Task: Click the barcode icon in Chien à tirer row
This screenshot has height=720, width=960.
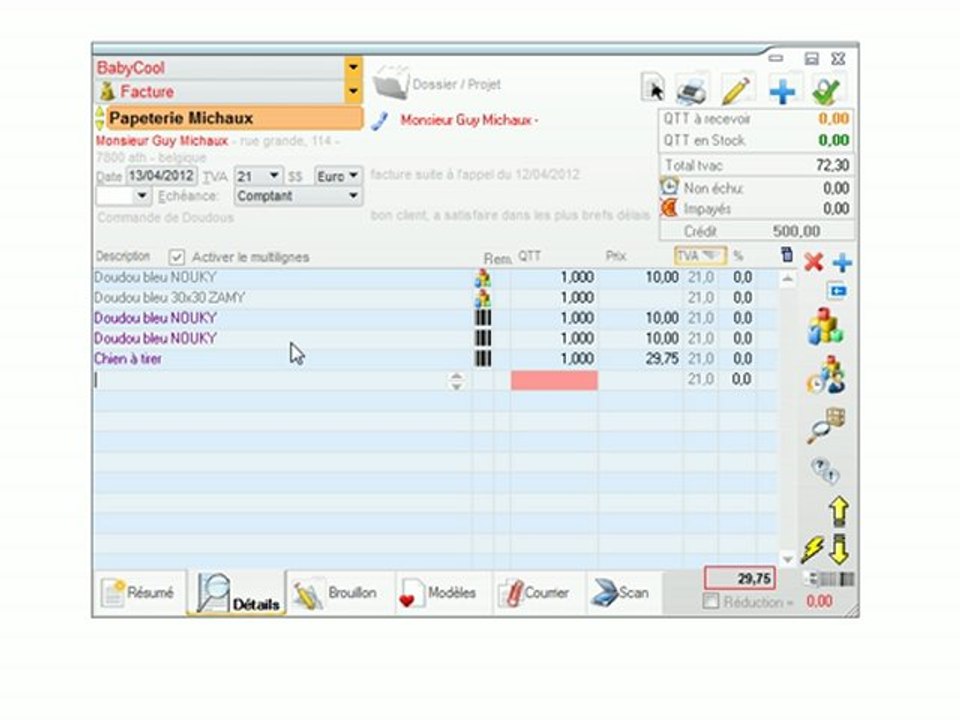Action: tap(483, 358)
